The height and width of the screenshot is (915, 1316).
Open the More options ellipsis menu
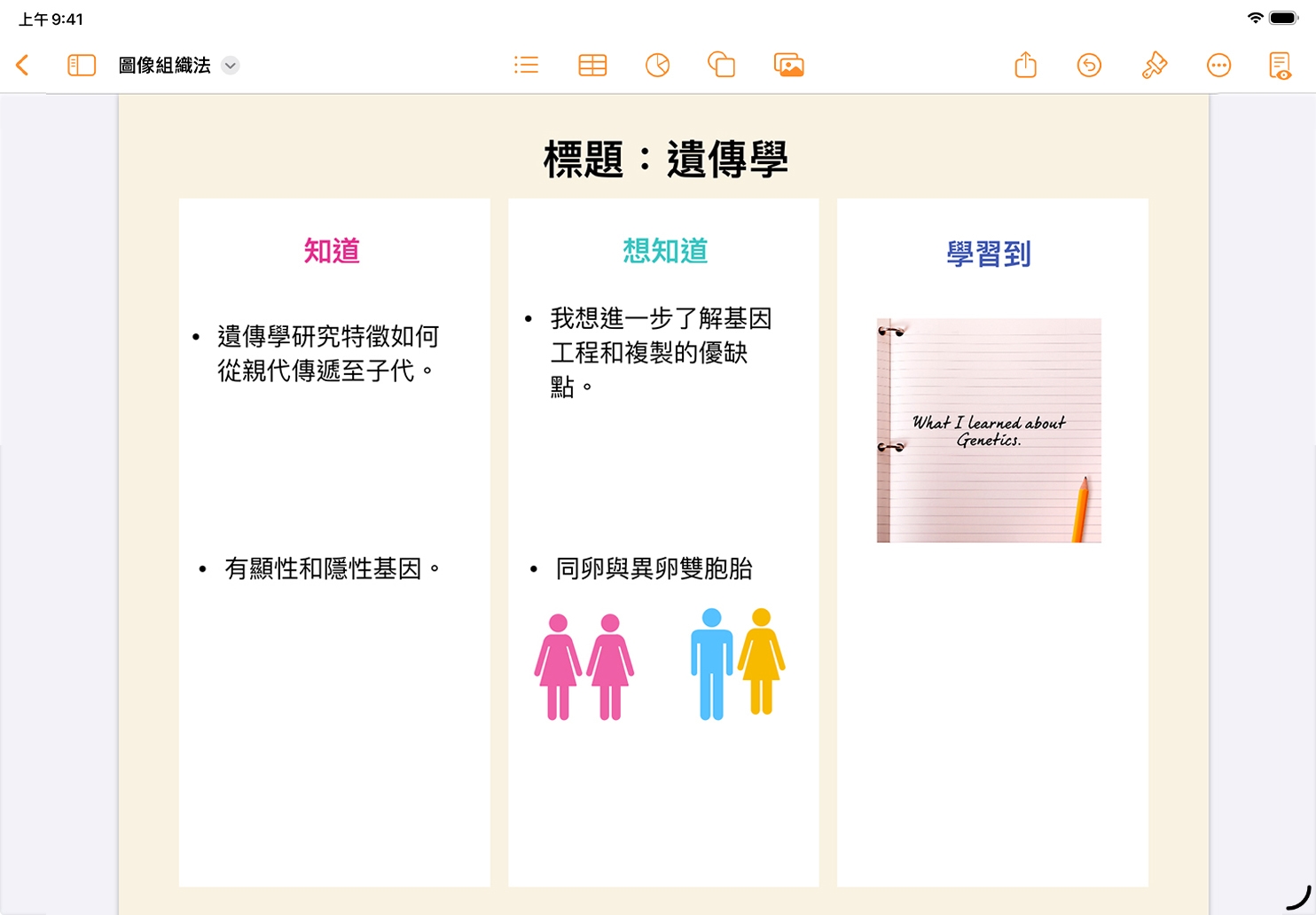[1218, 65]
